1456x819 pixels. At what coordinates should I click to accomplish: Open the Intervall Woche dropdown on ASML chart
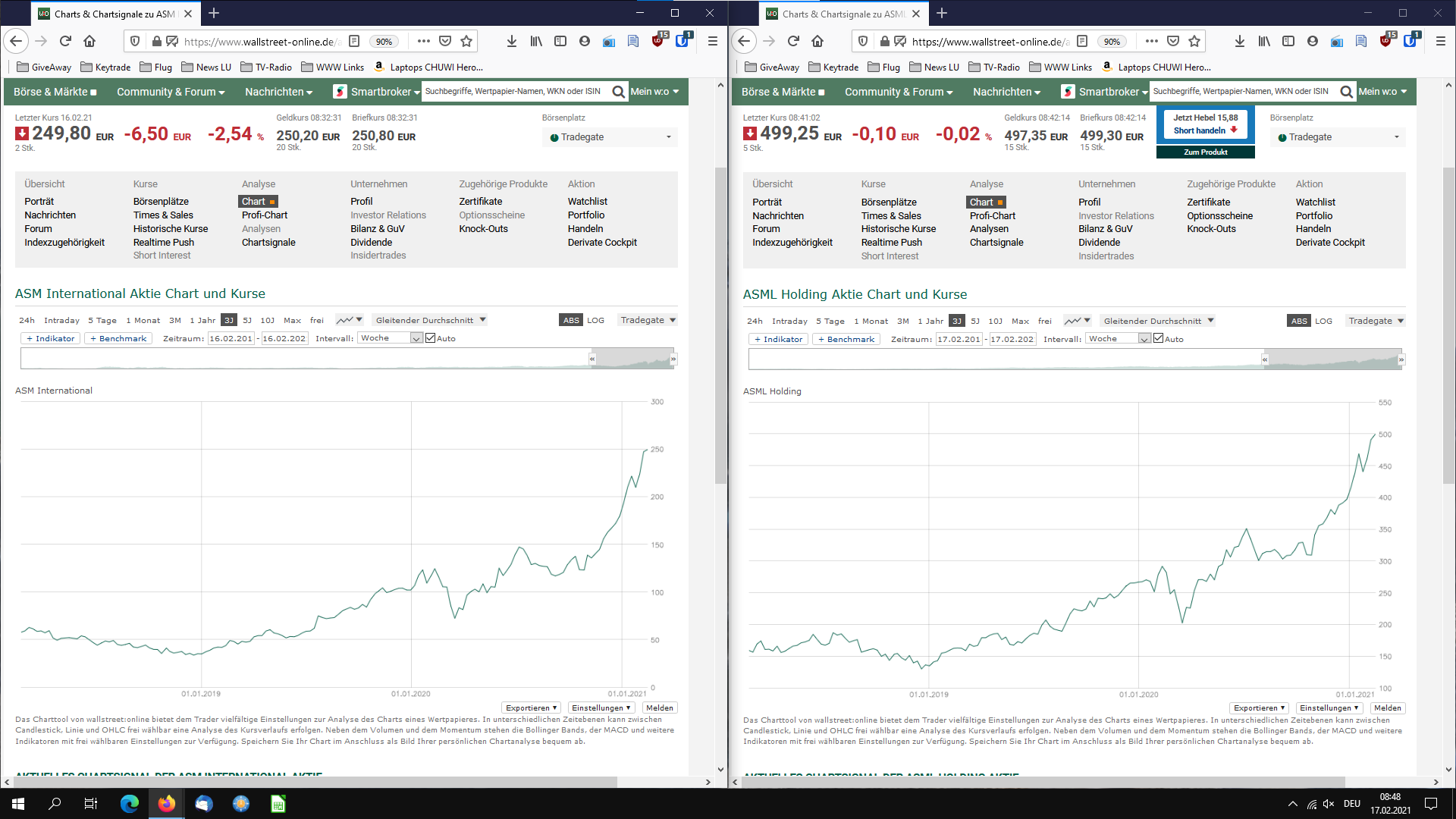point(1118,339)
